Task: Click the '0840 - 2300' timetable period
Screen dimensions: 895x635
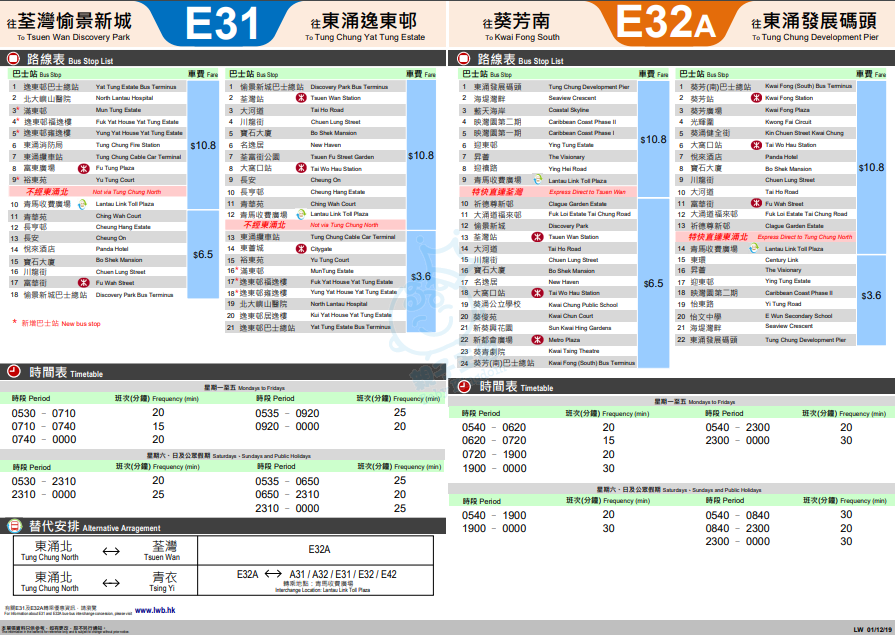Action: pos(737,528)
